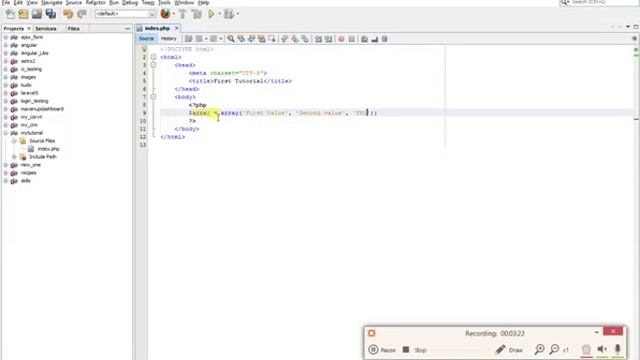Click the Draw pencil button in recorder
The image size is (640, 360).
click(509, 350)
